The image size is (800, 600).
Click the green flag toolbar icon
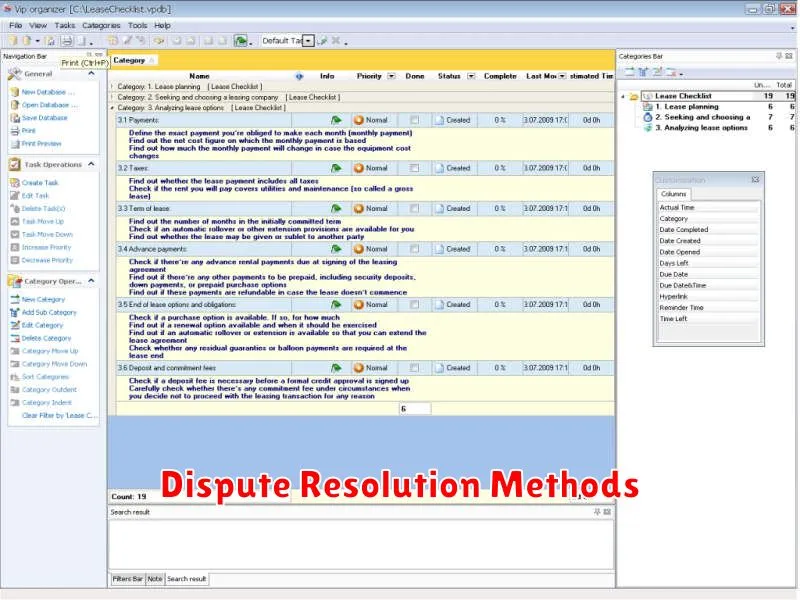point(240,41)
